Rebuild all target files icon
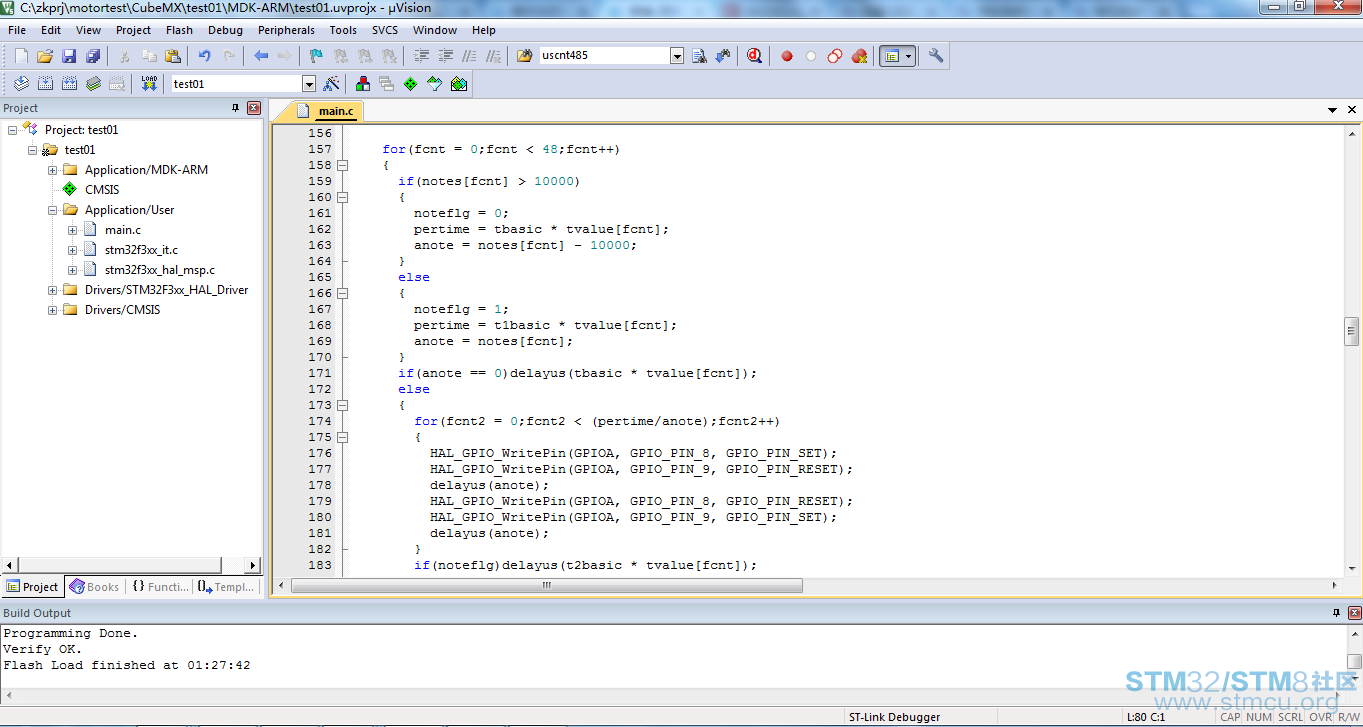The height and width of the screenshot is (727, 1363). click(69, 84)
